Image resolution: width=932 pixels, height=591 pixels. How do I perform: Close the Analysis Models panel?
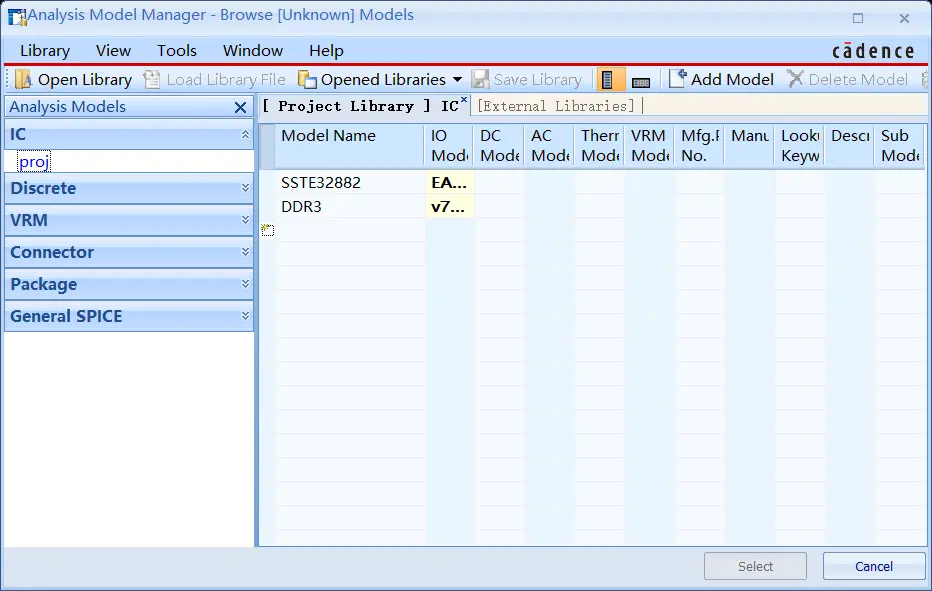click(240, 108)
